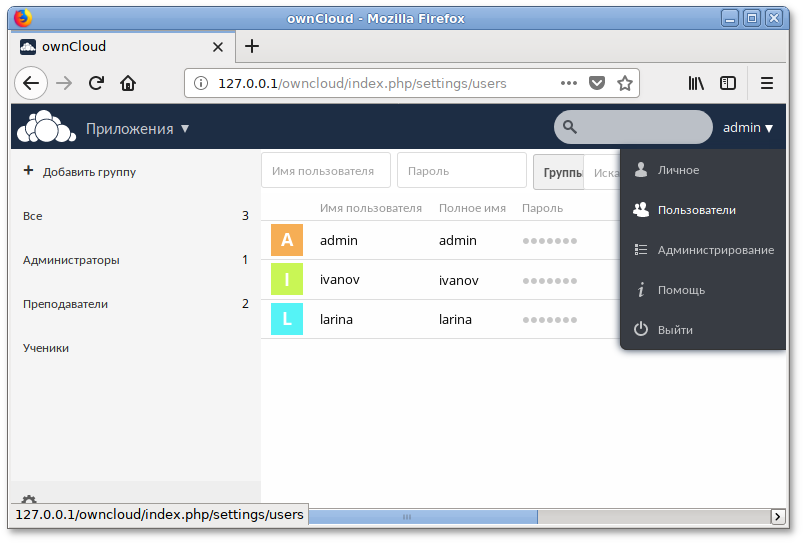803x543 pixels.
Task: Select Личное in the user menu
Action: click(x=678, y=170)
